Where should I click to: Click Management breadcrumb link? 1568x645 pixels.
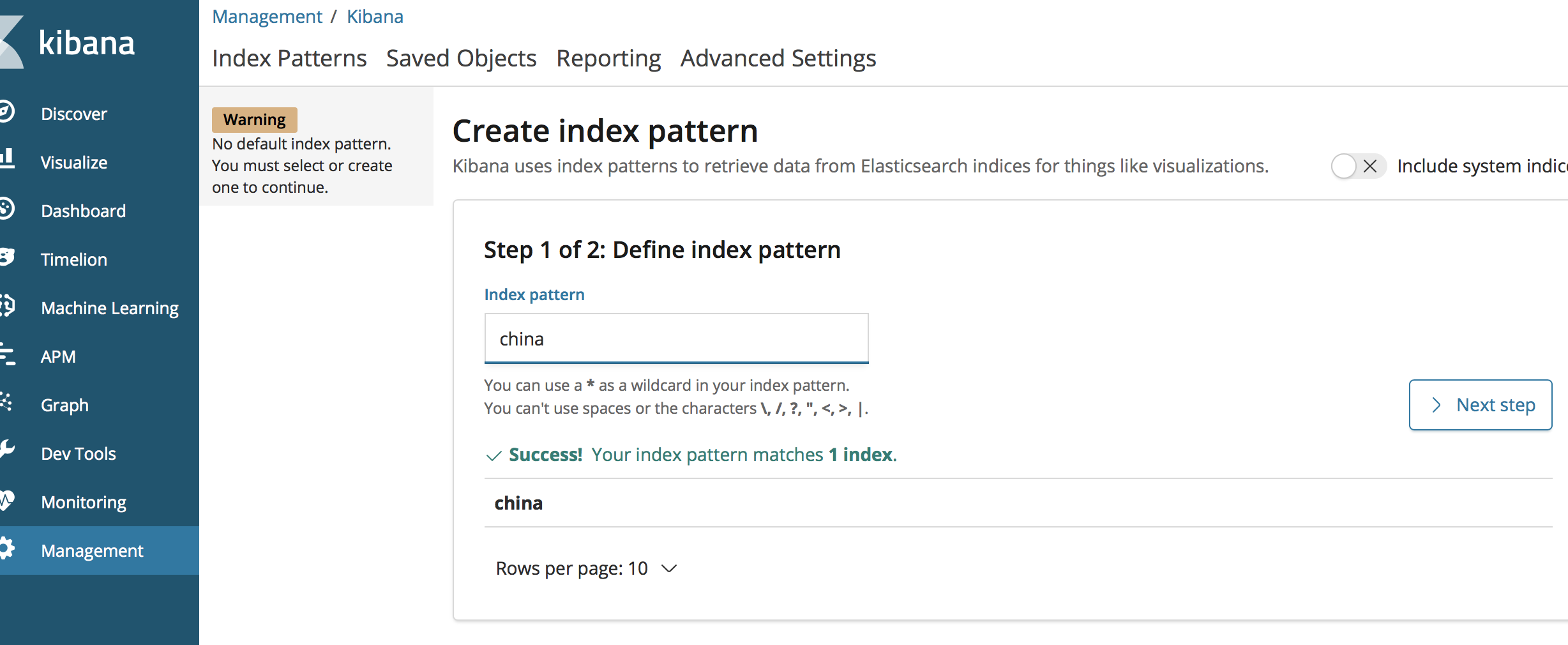[x=267, y=17]
